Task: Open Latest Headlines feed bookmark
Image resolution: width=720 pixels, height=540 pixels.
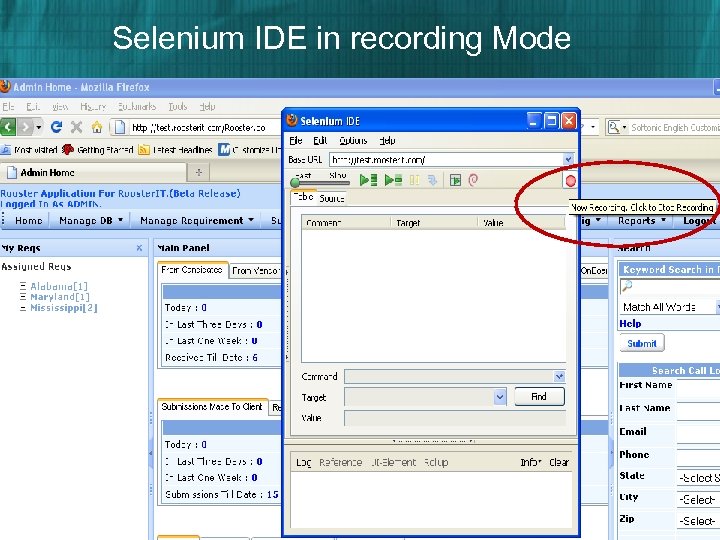Action: [175, 150]
